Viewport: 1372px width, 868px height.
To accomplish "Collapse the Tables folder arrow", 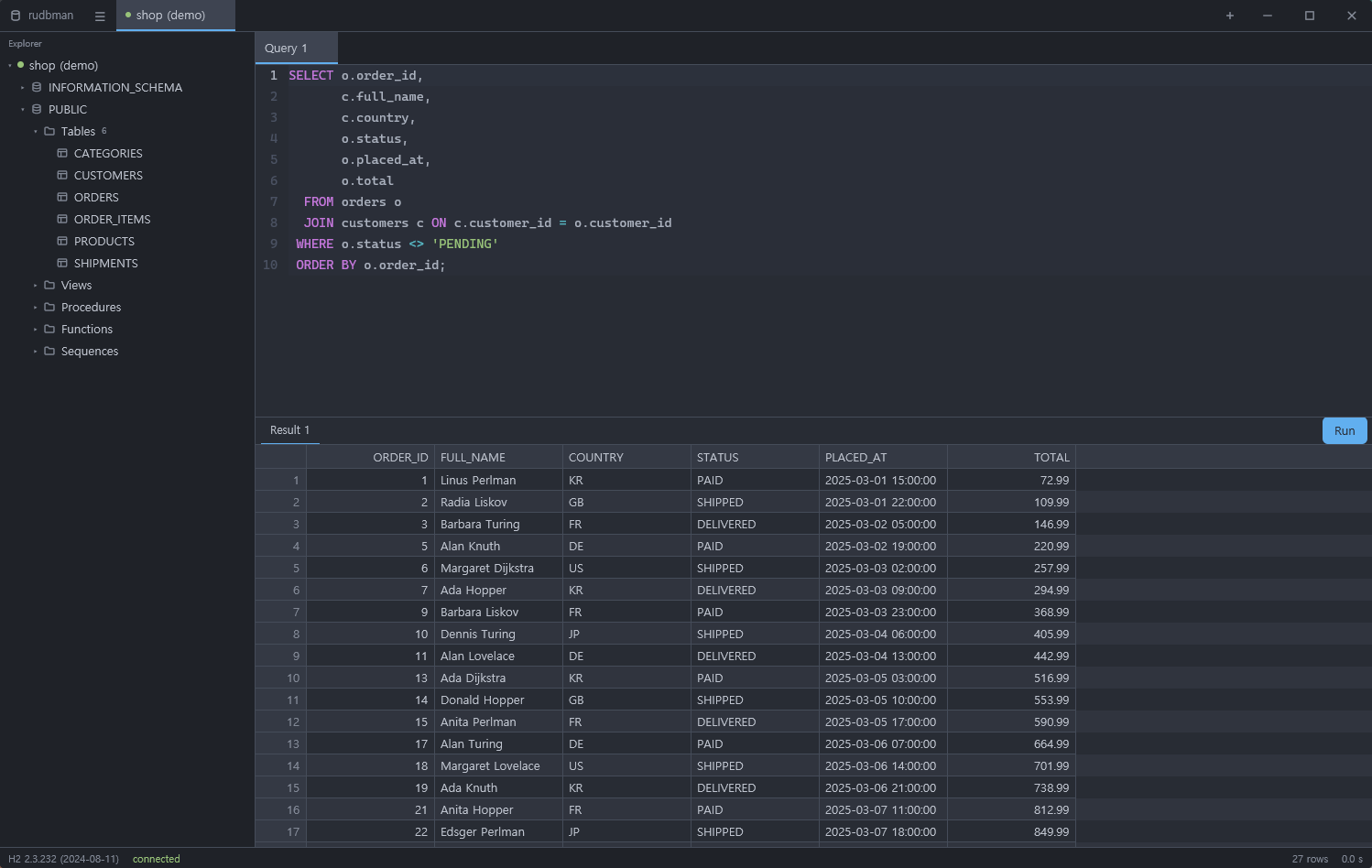I will pos(36,131).
